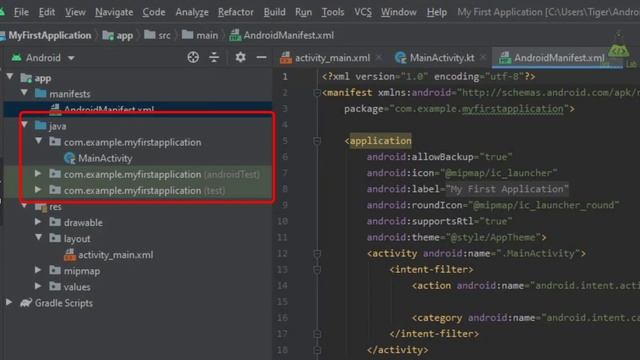The height and width of the screenshot is (360, 640).
Task: Select activity_main.xml in layout folder
Action: pos(116,255)
